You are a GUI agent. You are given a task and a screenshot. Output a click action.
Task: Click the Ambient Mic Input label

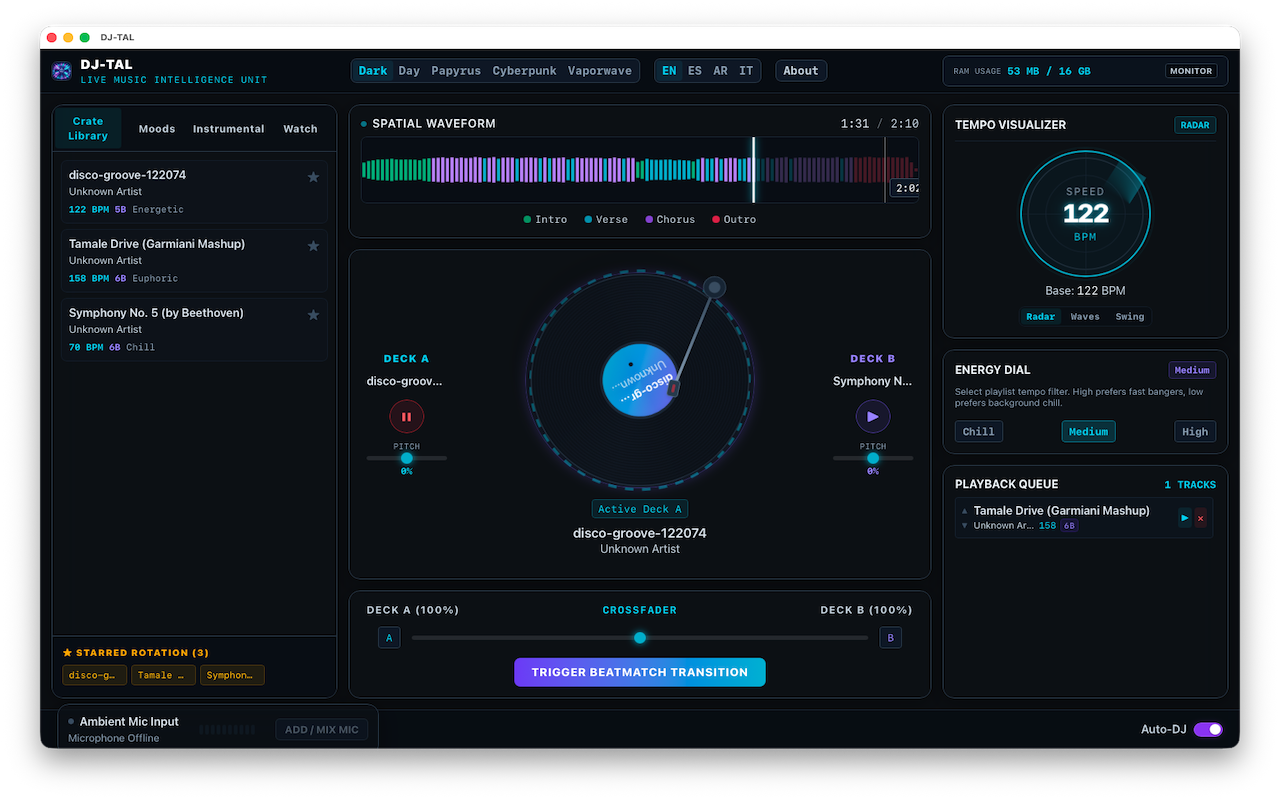[x=129, y=721]
